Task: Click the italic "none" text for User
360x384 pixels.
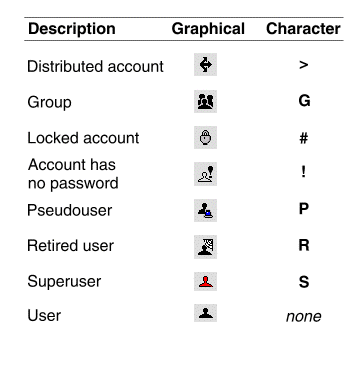Action: (x=304, y=316)
